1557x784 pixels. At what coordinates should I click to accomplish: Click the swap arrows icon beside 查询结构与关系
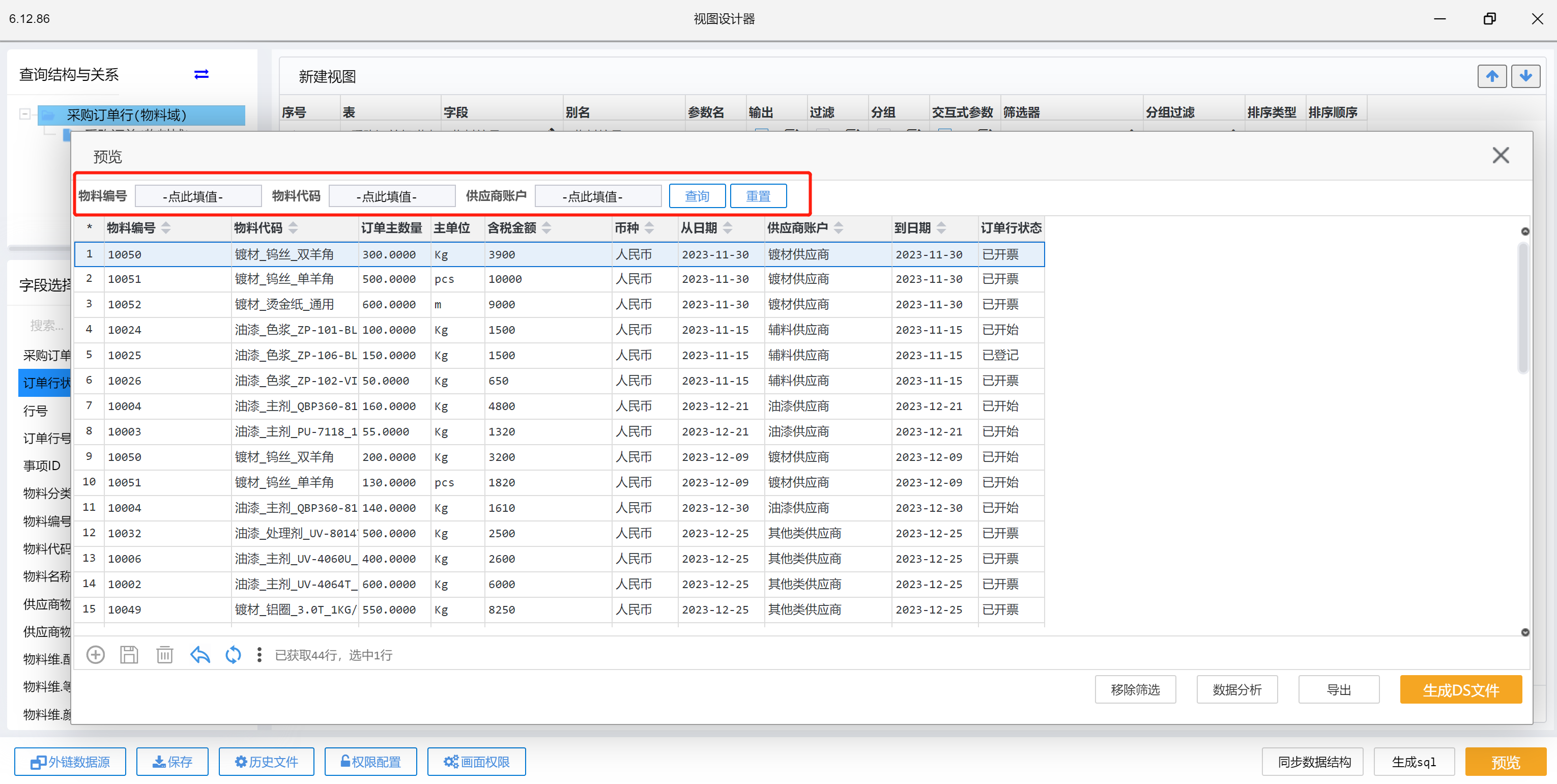click(201, 74)
